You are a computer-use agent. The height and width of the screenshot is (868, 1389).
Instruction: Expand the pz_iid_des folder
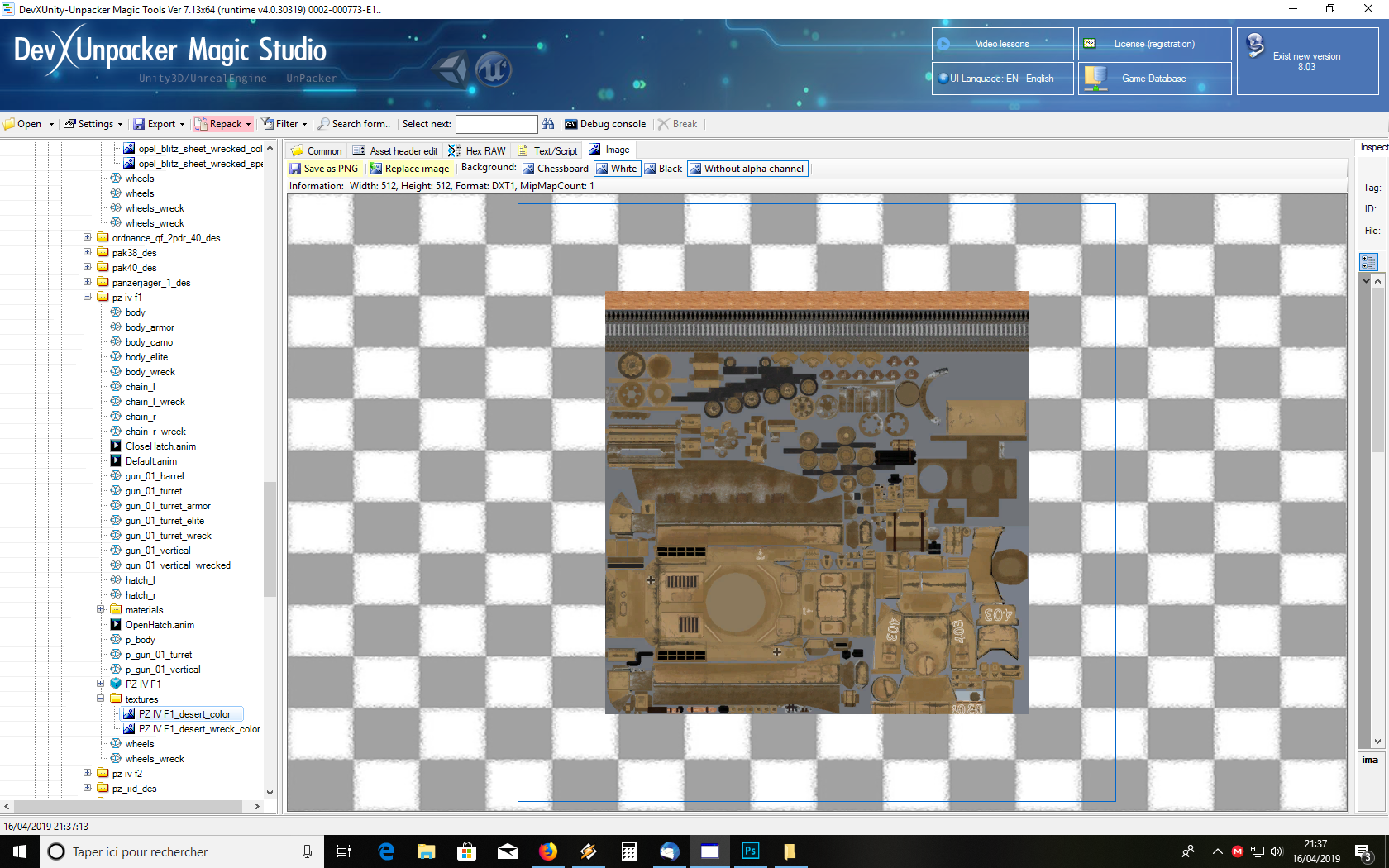[x=88, y=789]
